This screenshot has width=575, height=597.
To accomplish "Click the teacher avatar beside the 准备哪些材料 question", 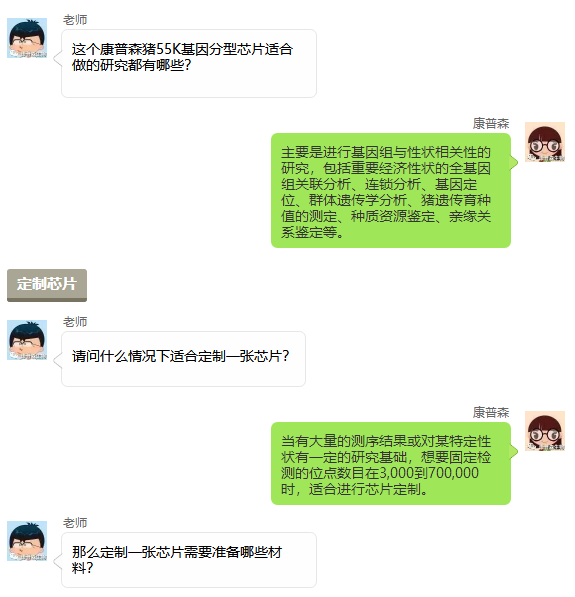I will coord(27,541).
